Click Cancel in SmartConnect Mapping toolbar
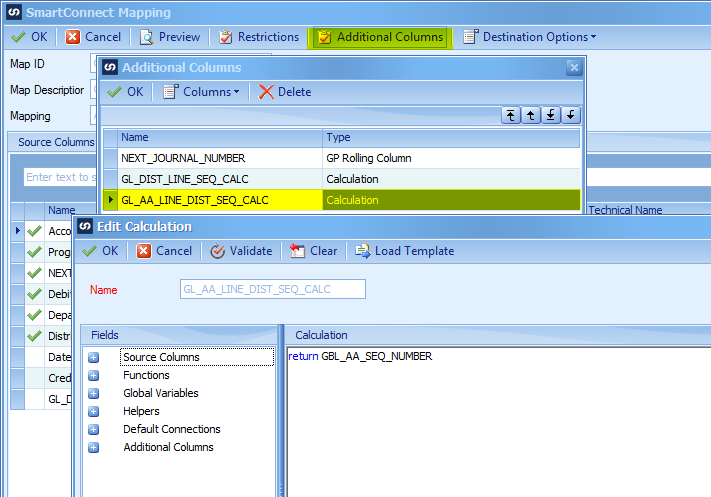Image resolution: width=711 pixels, height=497 pixels. (x=93, y=37)
